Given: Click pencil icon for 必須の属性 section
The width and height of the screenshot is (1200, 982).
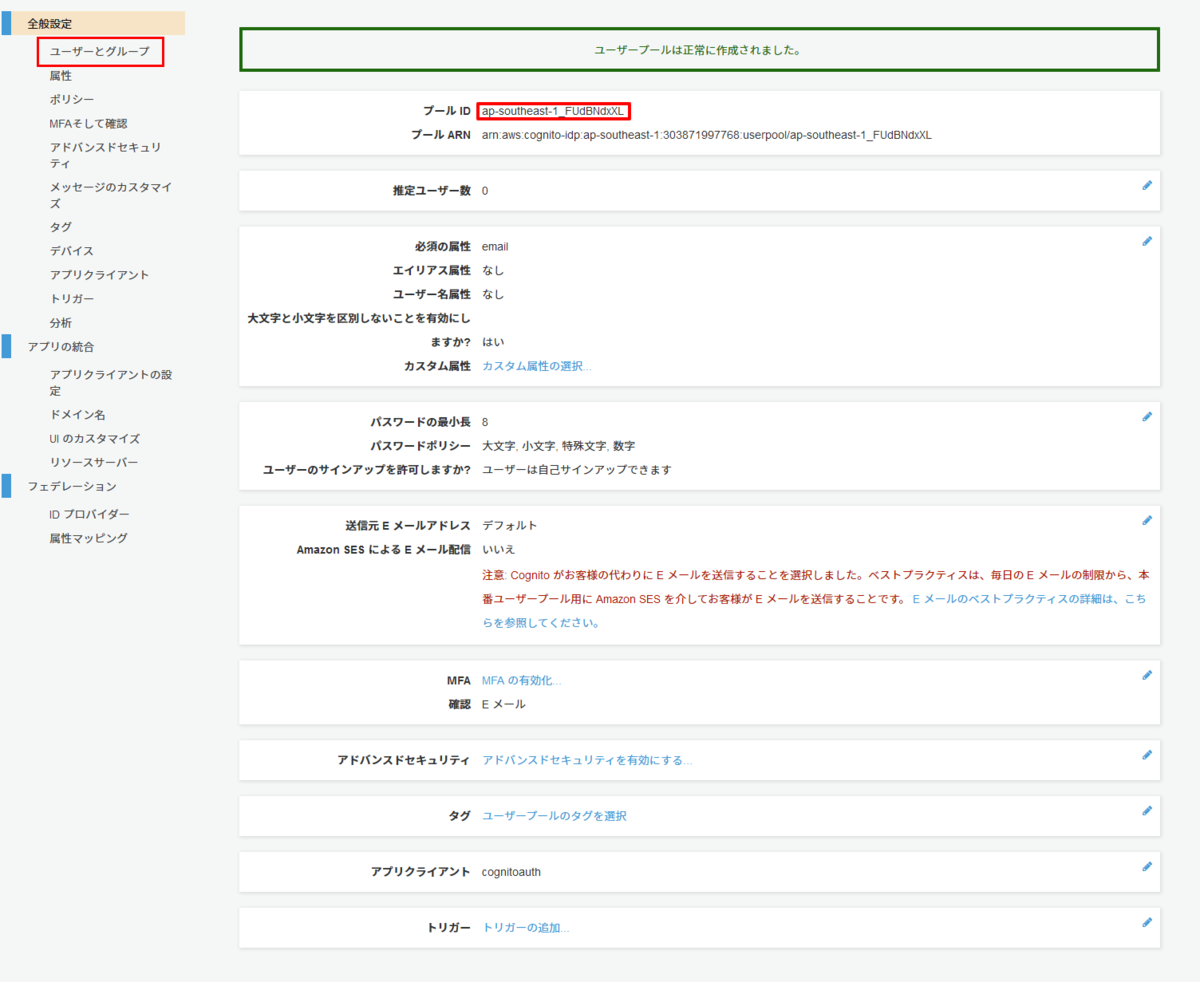Looking at the screenshot, I should (x=1147, y=241).
